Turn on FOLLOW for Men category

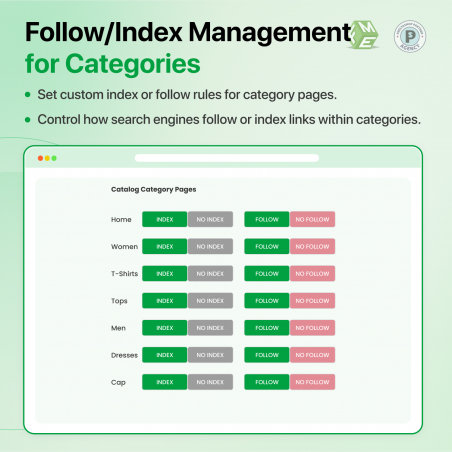267,328
